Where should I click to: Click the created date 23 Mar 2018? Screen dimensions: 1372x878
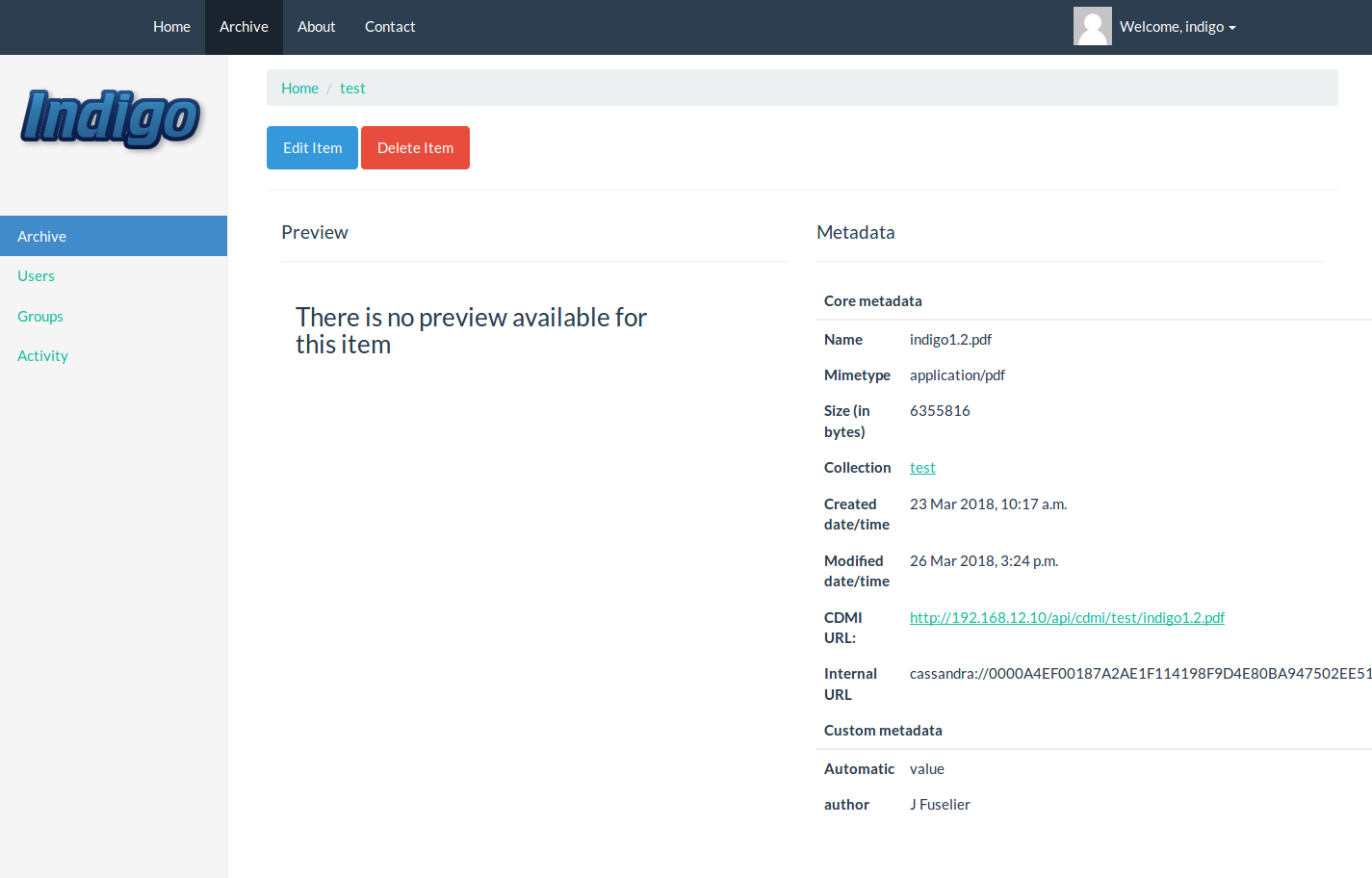pos(988,504)
